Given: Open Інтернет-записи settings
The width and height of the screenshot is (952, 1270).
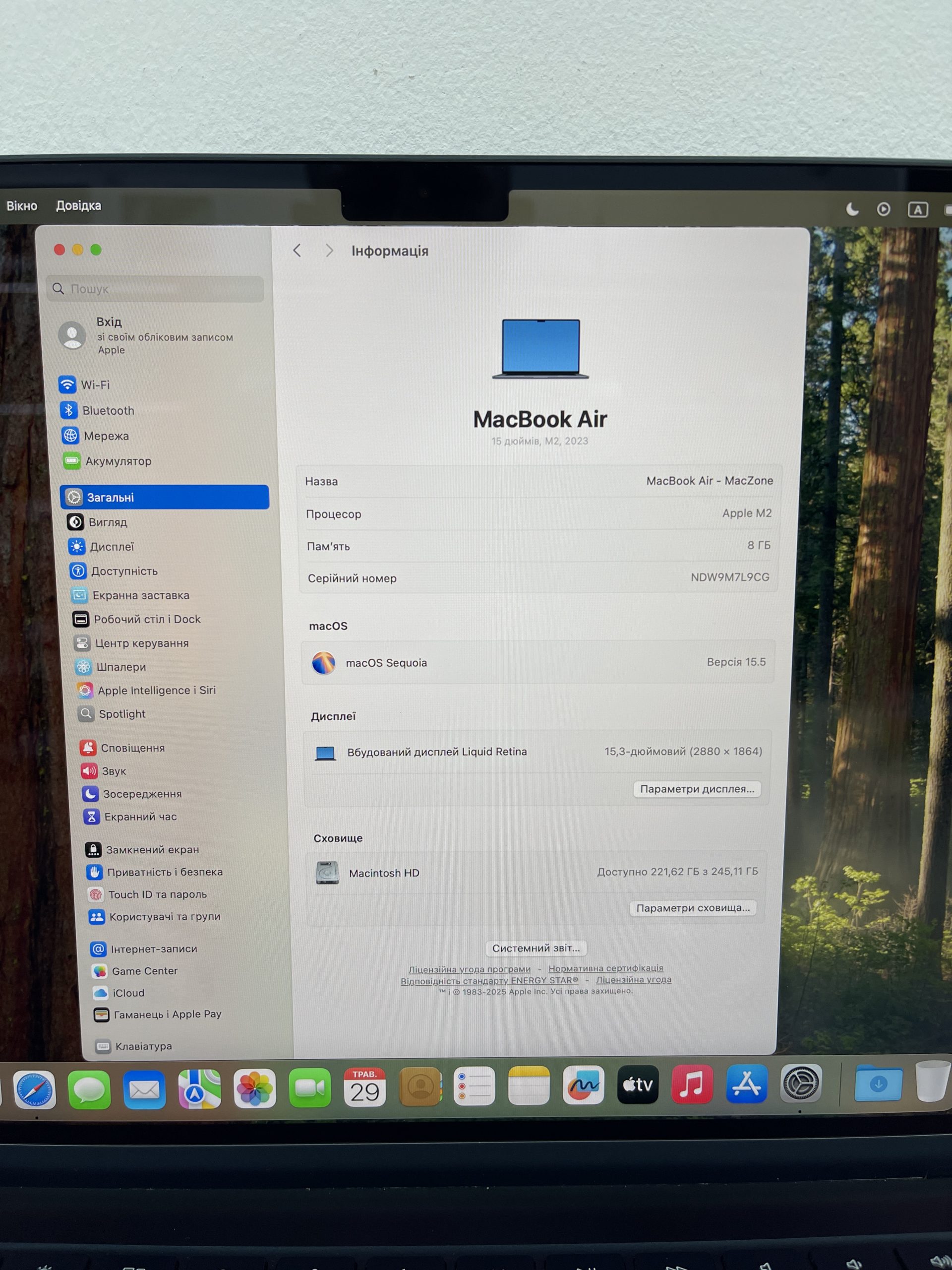Looking at the screenshot, I should point(144,949).
